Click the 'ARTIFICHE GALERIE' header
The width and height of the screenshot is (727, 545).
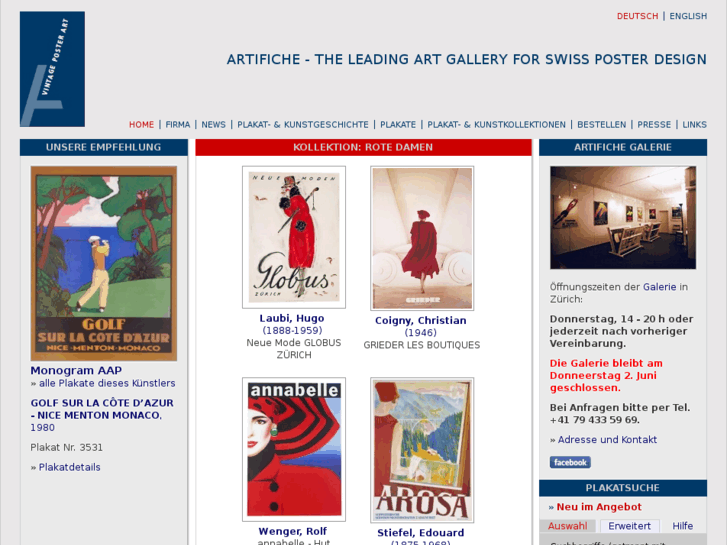point(623,147)
